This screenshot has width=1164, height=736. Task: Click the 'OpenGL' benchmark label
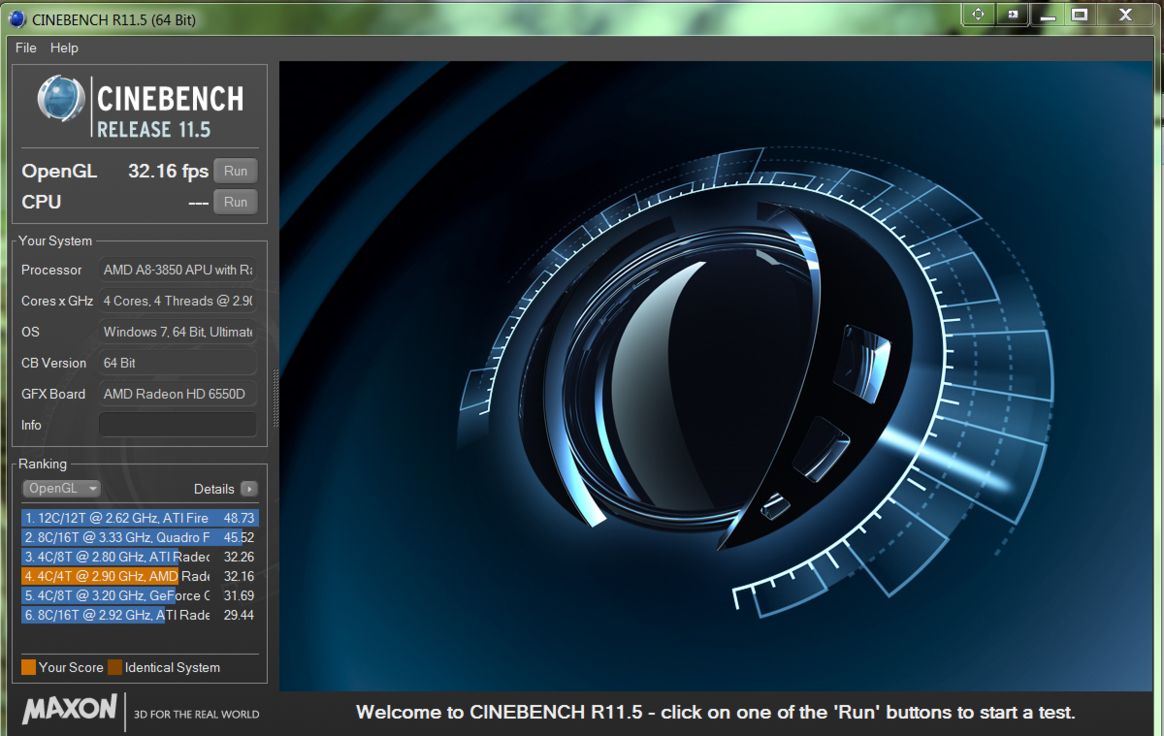pyautogui.click(x=59, y=171)
